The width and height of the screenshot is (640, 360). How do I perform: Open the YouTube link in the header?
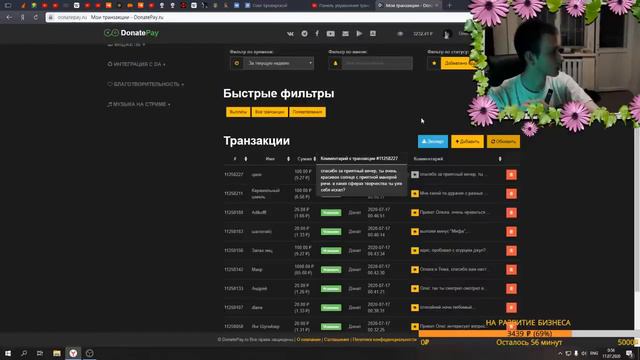pos(331,33)
